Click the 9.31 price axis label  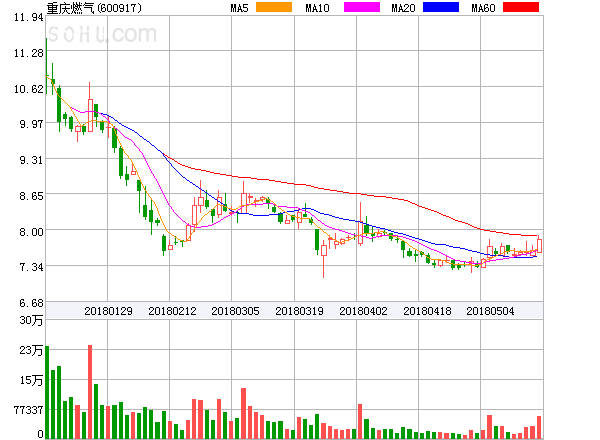click(31, 160)
